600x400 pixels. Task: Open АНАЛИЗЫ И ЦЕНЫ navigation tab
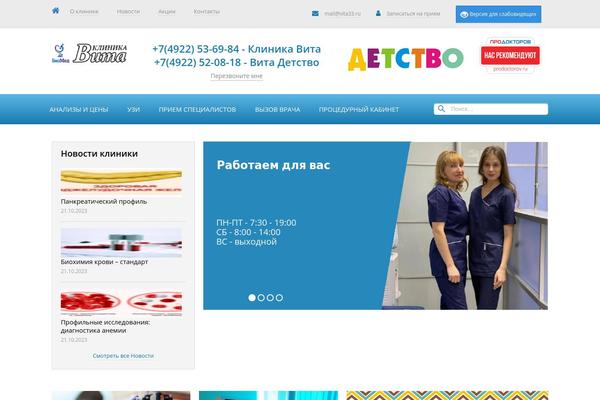tap(79, 109)
